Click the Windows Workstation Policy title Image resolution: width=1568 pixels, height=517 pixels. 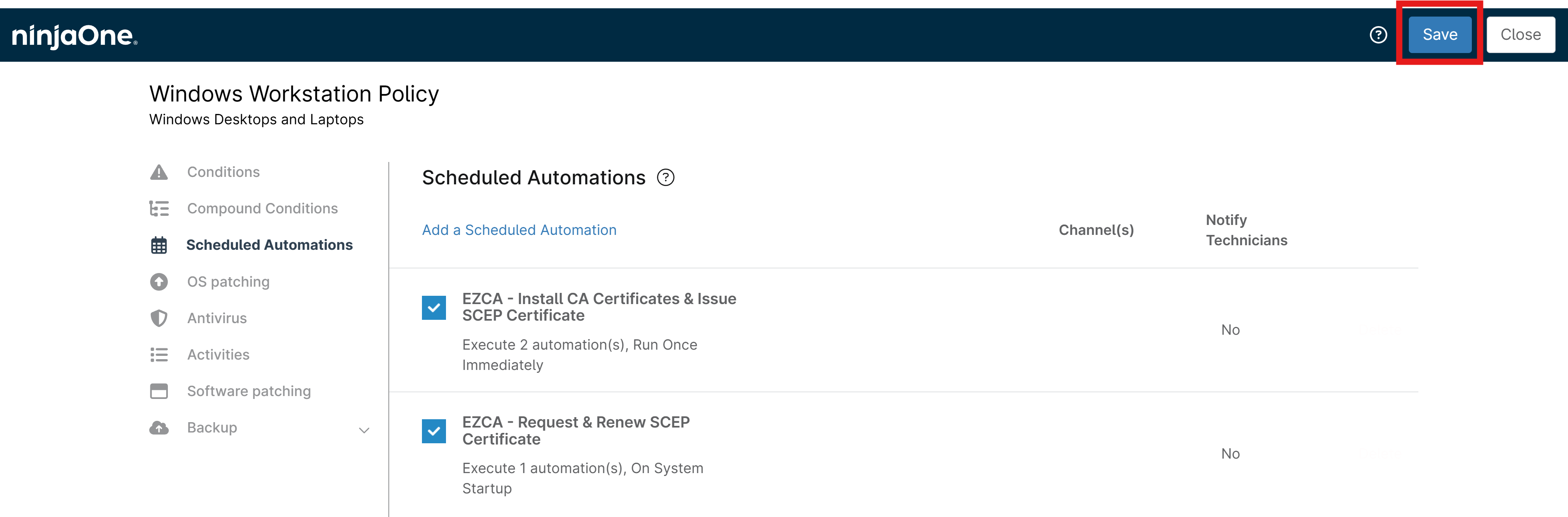(294, 94)
